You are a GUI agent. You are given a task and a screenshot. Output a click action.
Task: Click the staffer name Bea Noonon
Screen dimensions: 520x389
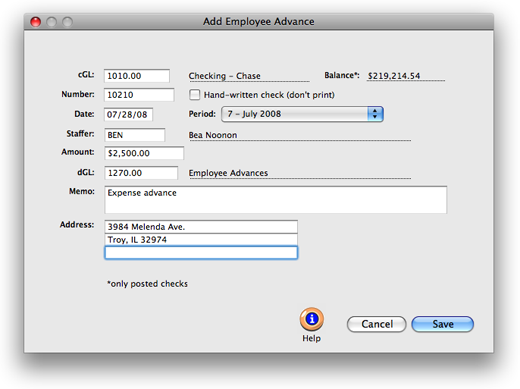[213, 135]
